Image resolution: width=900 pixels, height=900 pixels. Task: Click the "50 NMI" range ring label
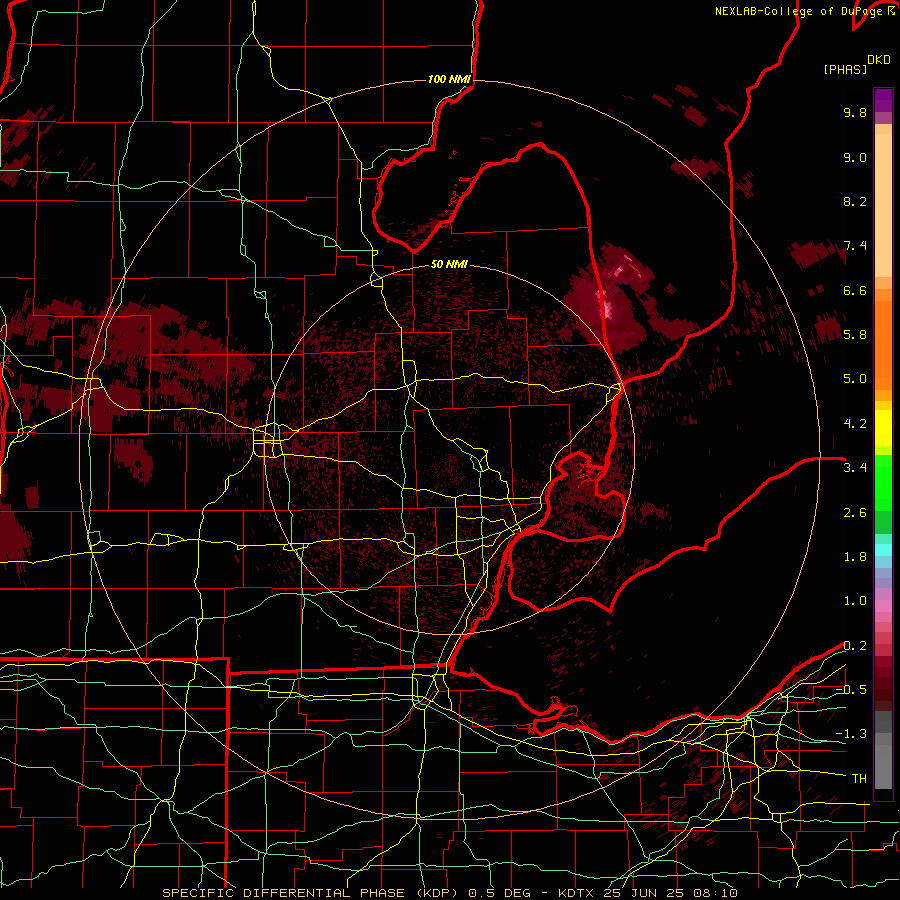tap(449, 264)
